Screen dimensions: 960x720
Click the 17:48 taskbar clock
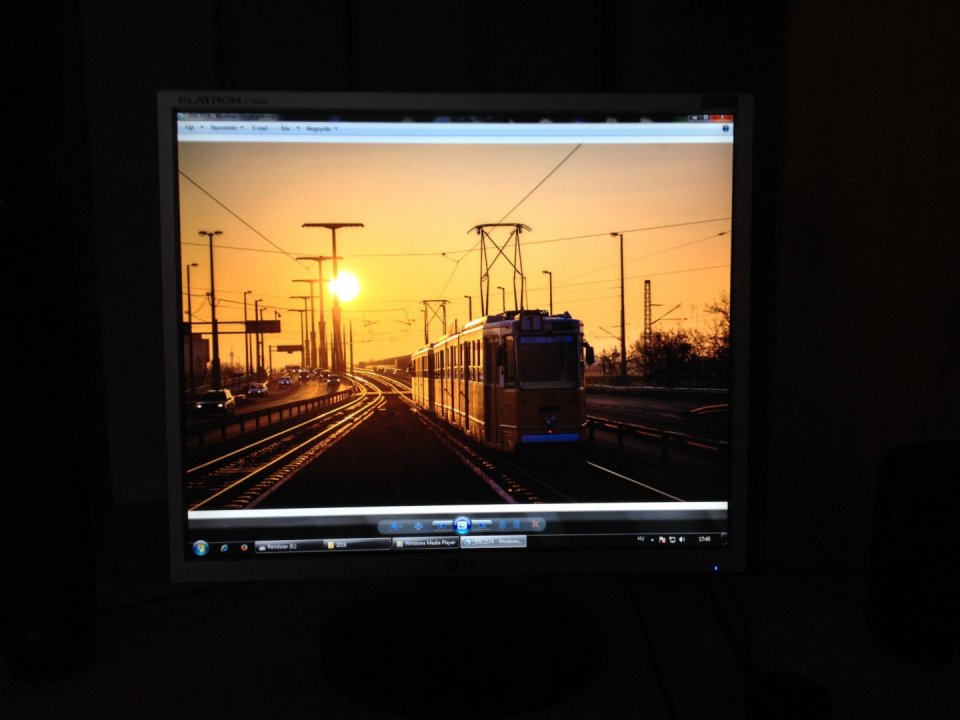pyautogui.click(x=704, y=539)
